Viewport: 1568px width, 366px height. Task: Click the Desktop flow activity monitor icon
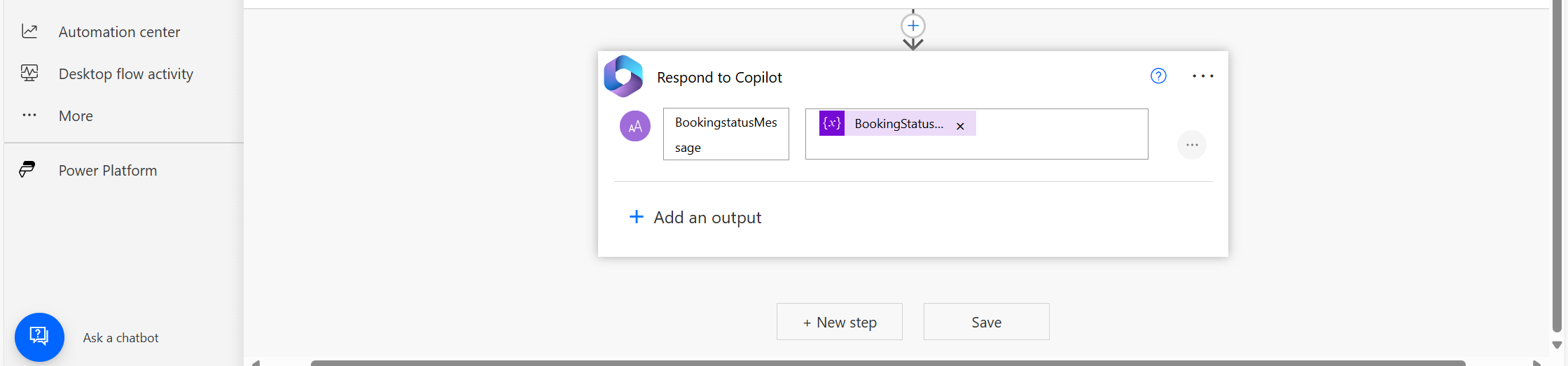[29, 73]
